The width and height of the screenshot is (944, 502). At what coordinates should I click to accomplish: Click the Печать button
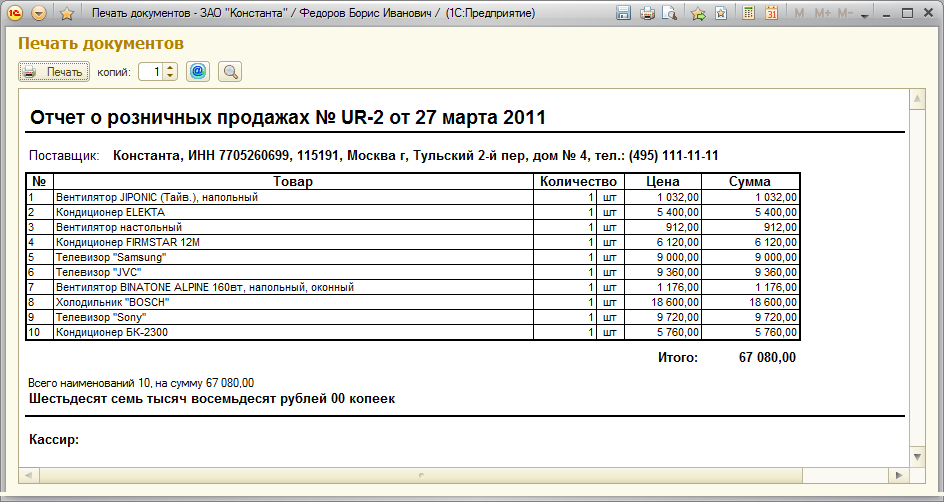click(x=54, y=72)
